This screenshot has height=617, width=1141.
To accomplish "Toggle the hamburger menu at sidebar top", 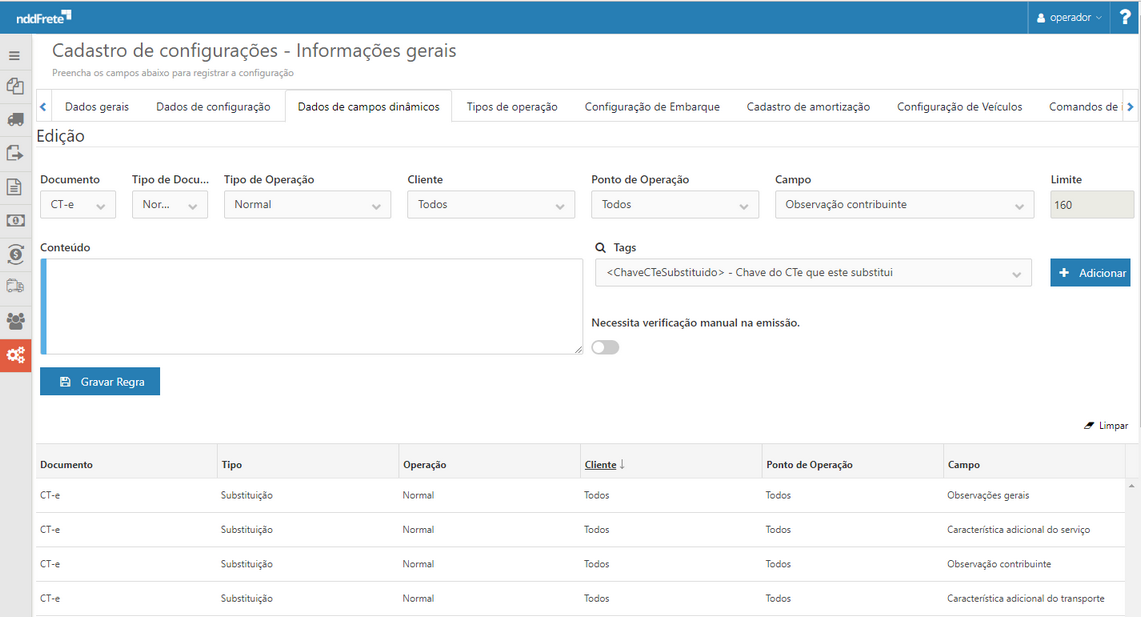I will 14,55.
